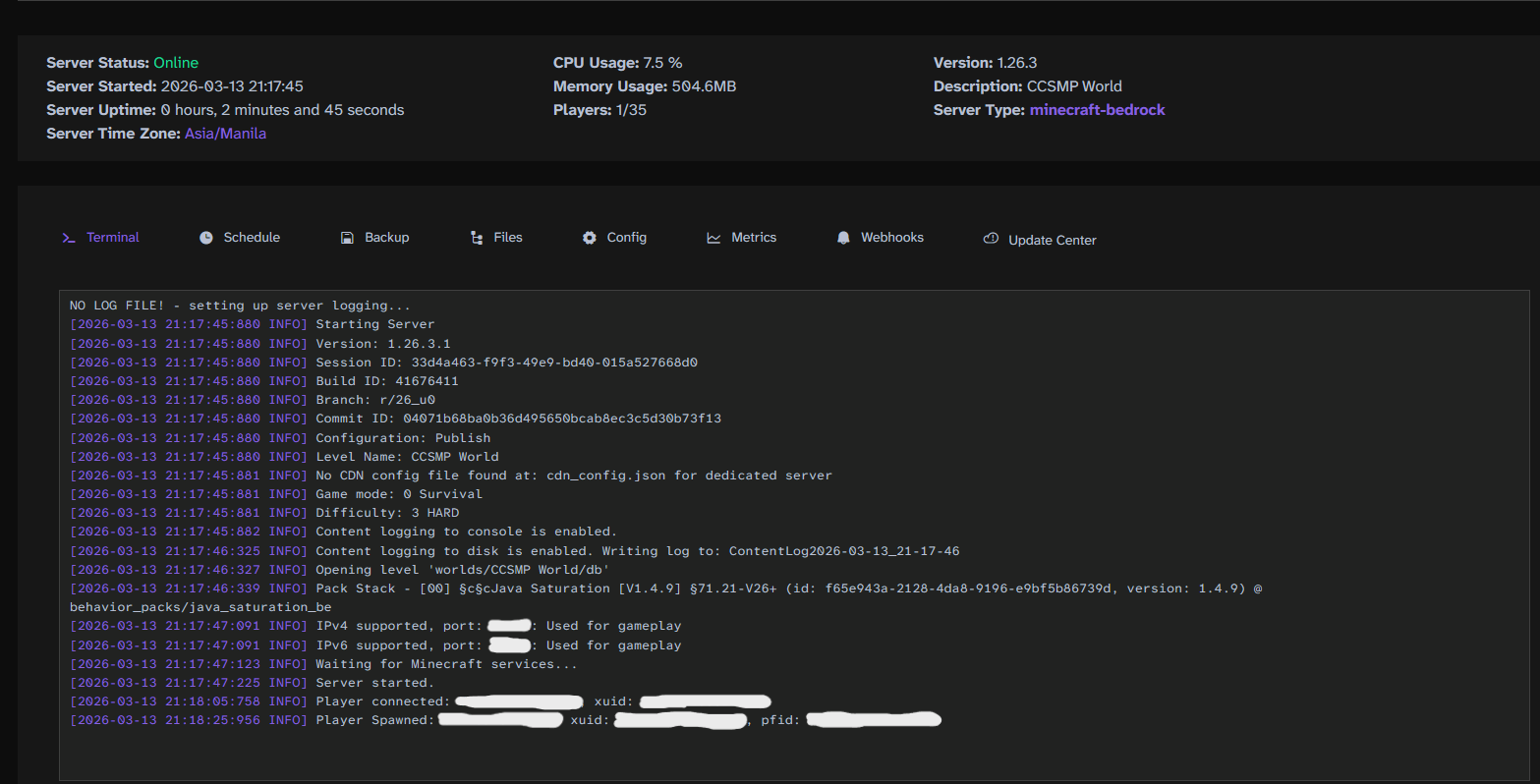The height and width of the screenshot is (784, 1540).
Task: Click the Backup floppy disk icon
Action: [347, 238]
